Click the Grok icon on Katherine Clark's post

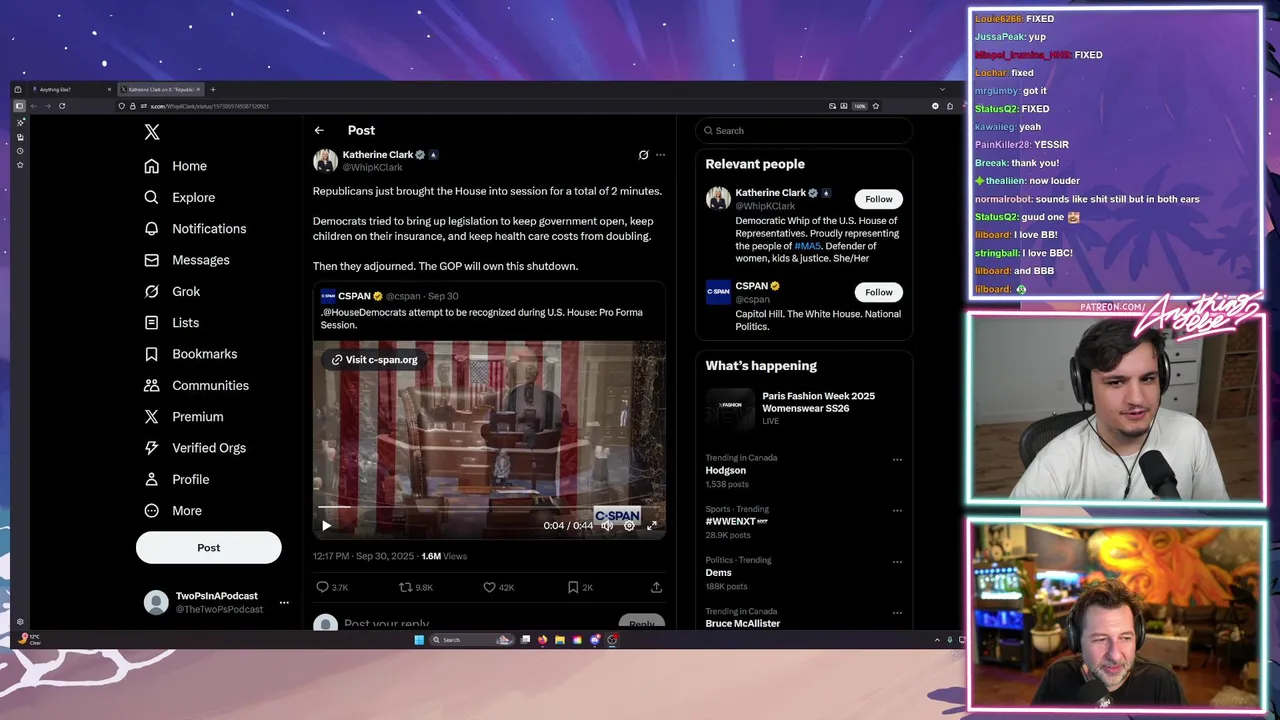pos(643,155)
